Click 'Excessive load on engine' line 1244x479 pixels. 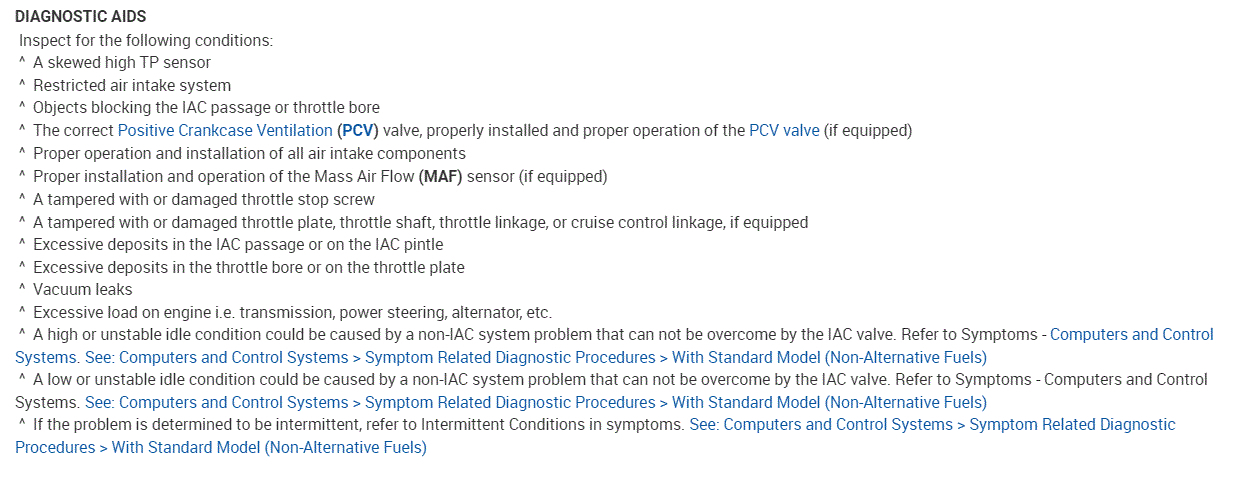(x=292, y=312)
